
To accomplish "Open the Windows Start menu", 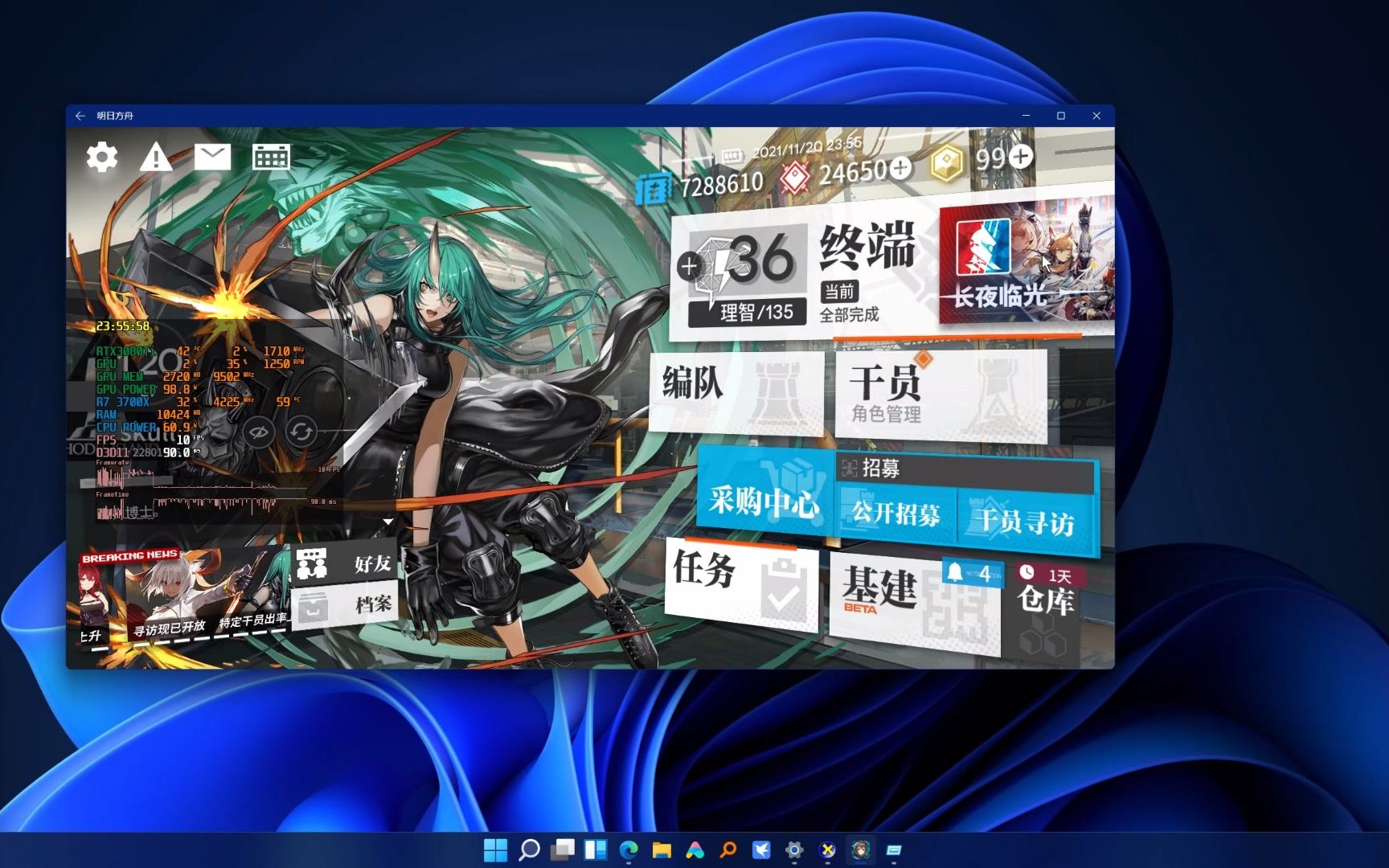I will click(x=496, y=850).
